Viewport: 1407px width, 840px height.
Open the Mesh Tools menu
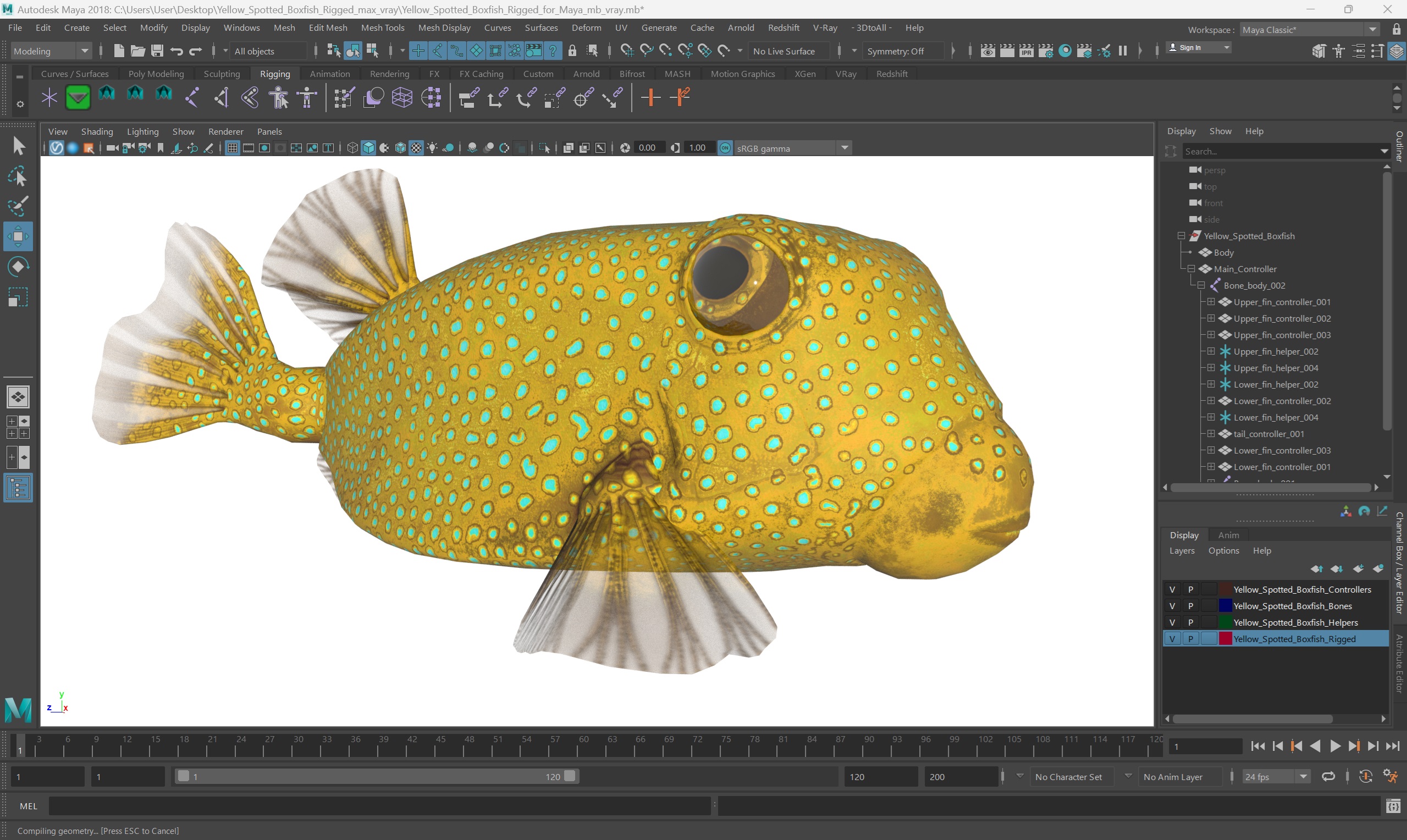click(383, 27)
